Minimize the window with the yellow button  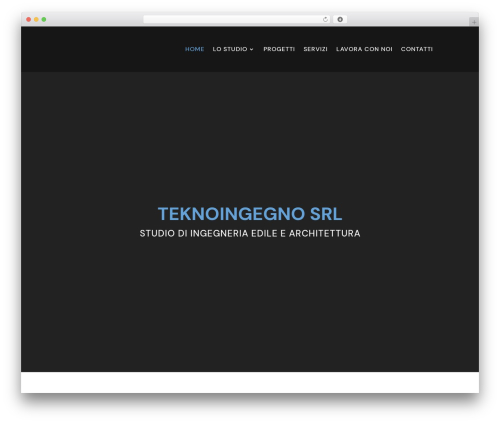coord(36,19)
